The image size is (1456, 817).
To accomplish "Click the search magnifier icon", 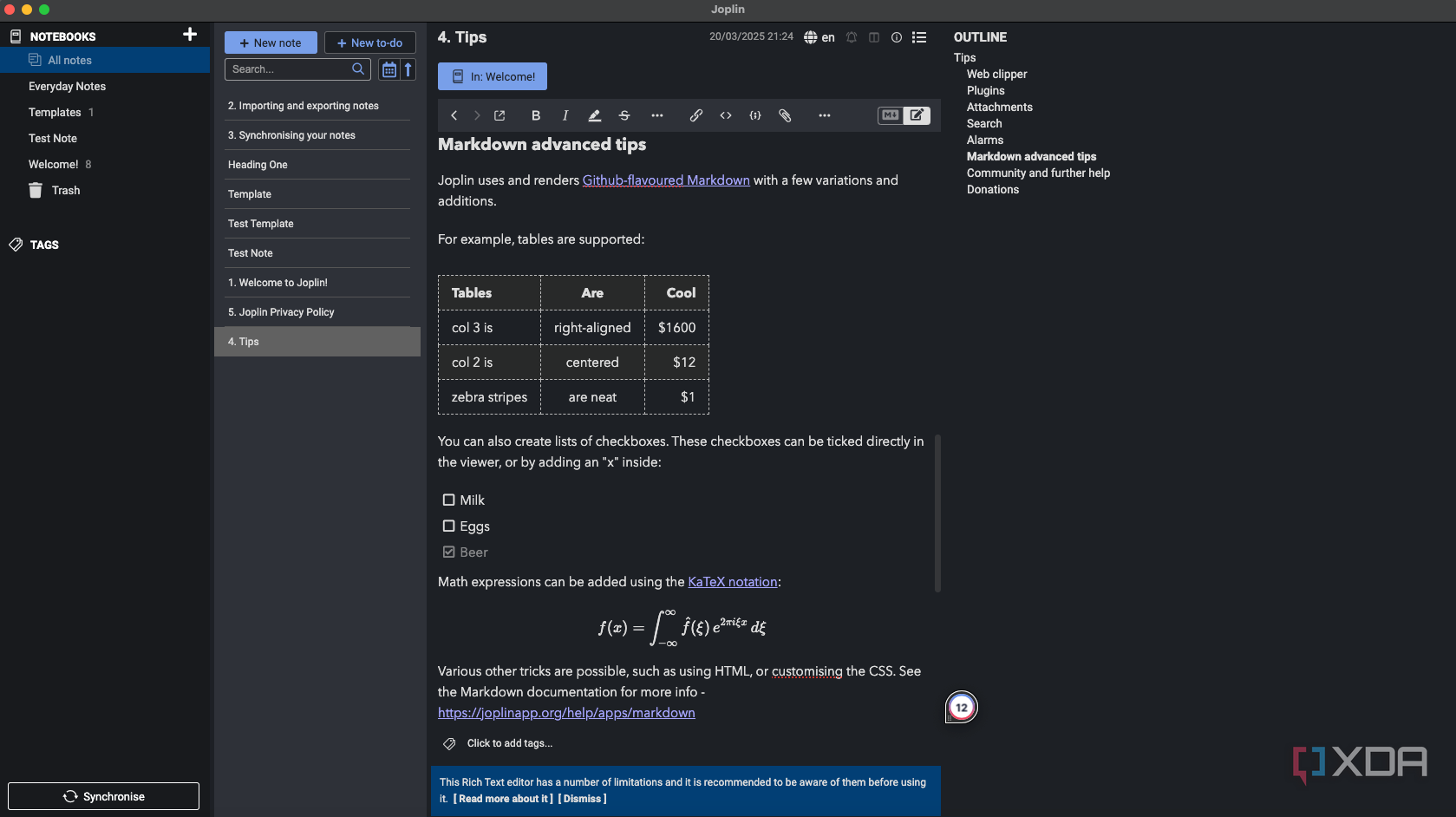I will click(358, 69).
